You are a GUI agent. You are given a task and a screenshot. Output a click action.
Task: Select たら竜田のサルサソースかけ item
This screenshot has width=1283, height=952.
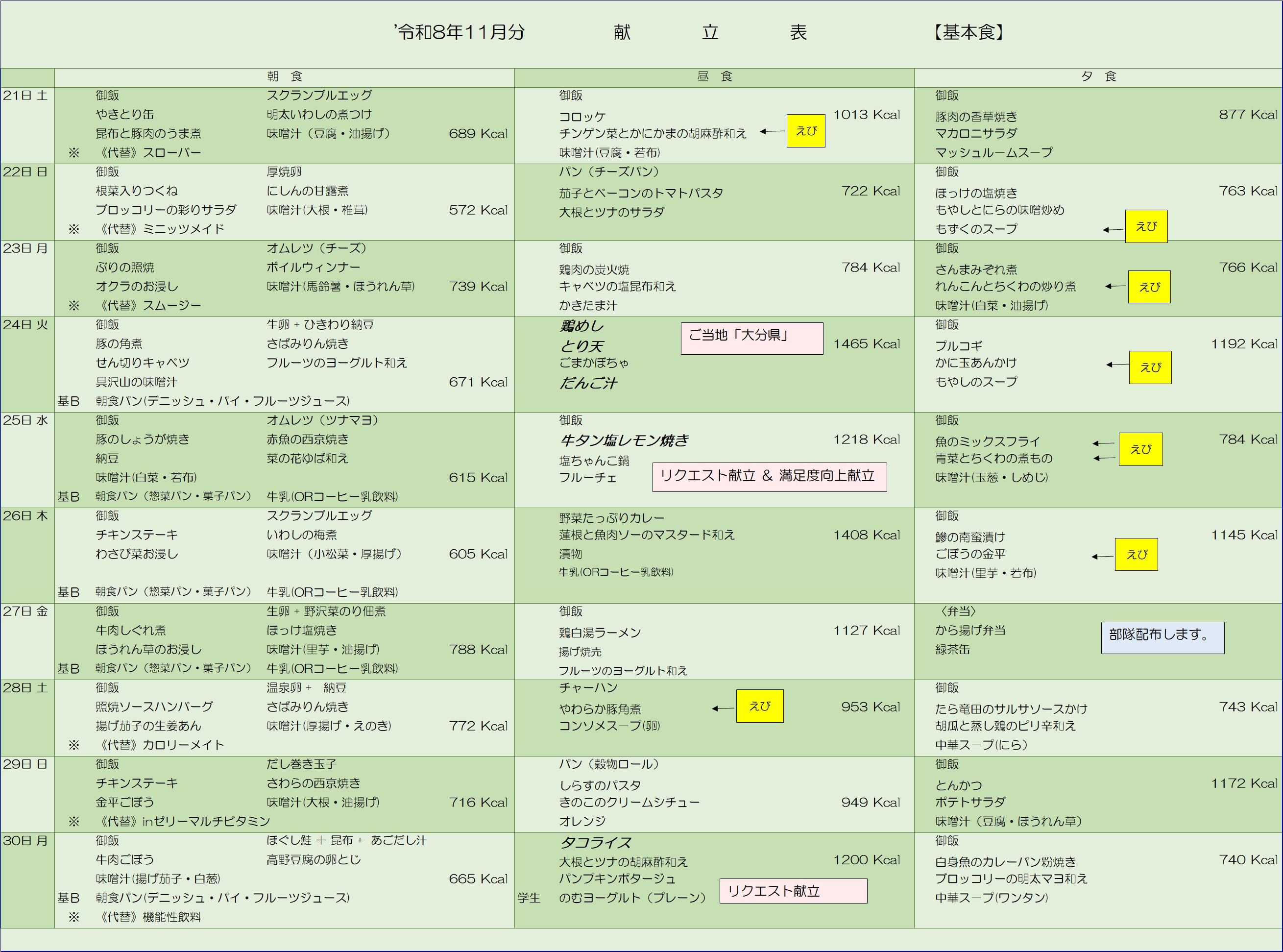click(1012, 709)
